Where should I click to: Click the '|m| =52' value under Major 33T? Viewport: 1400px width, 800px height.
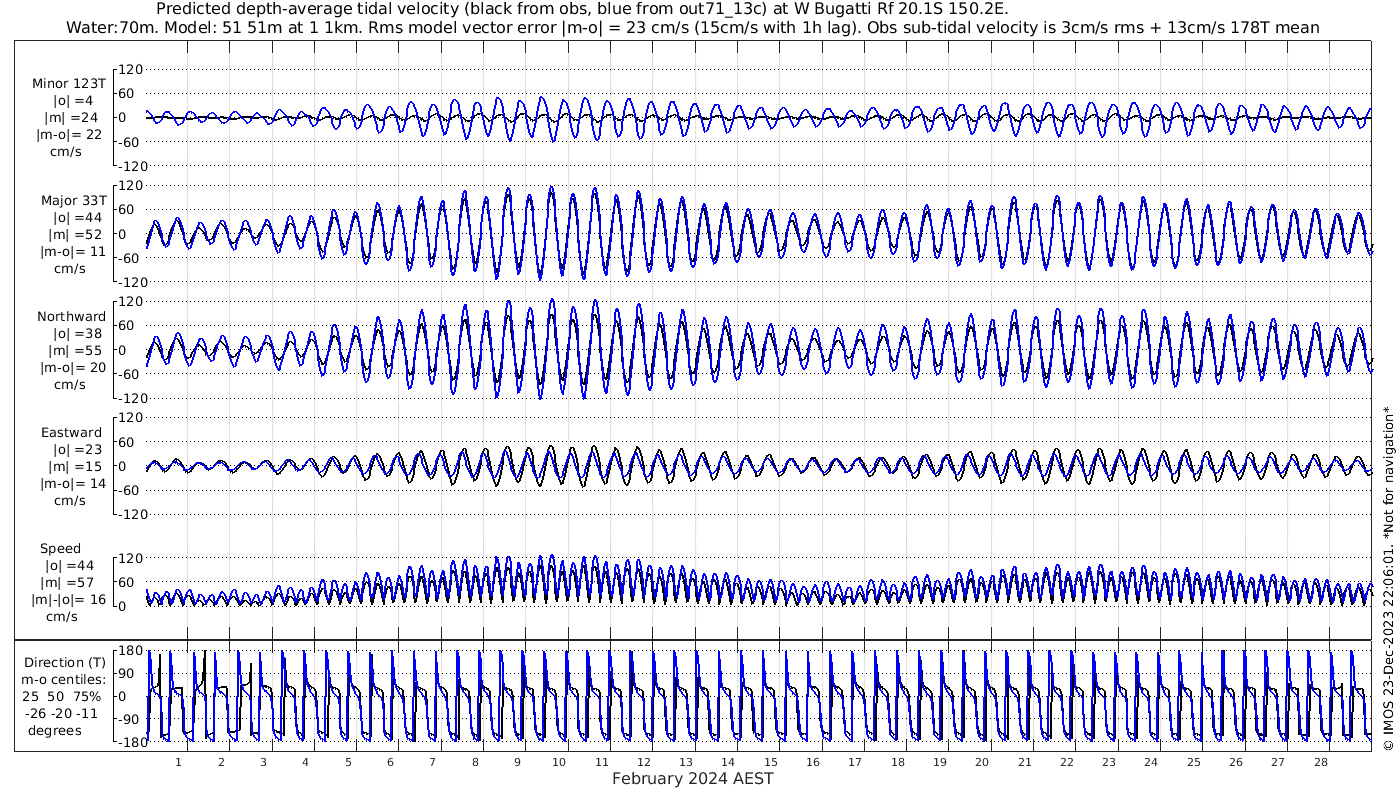(x=69, y=235)
